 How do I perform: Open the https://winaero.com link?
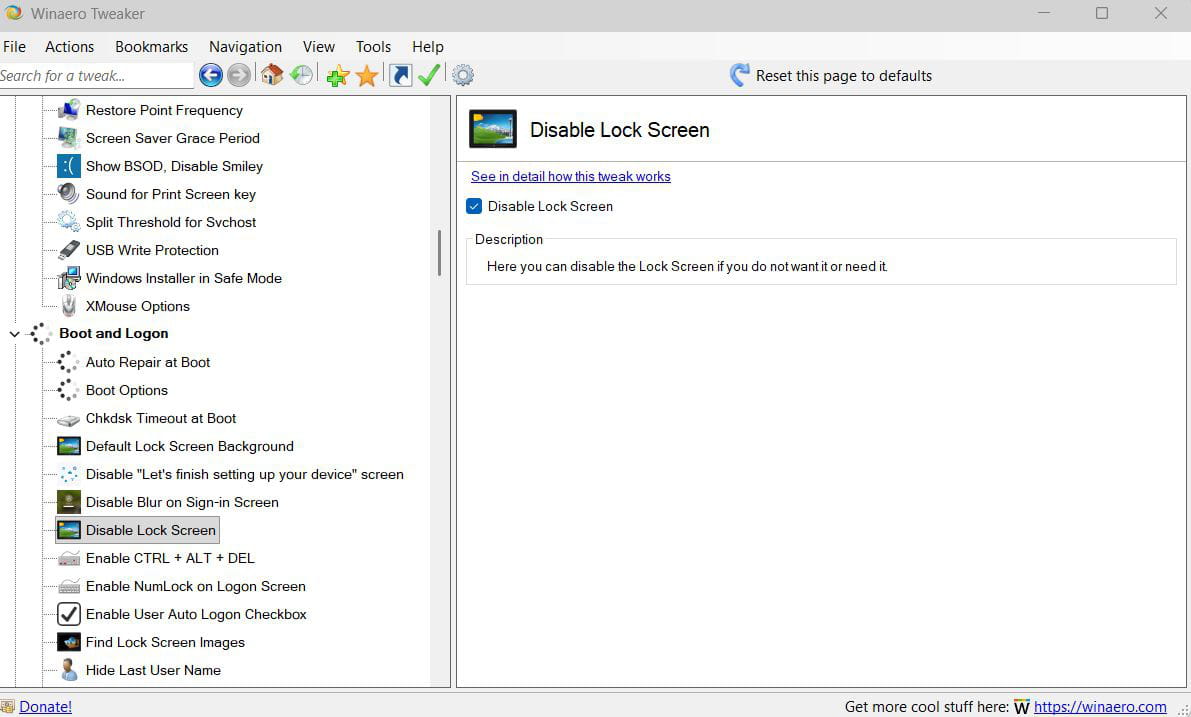click(1100, 706)
